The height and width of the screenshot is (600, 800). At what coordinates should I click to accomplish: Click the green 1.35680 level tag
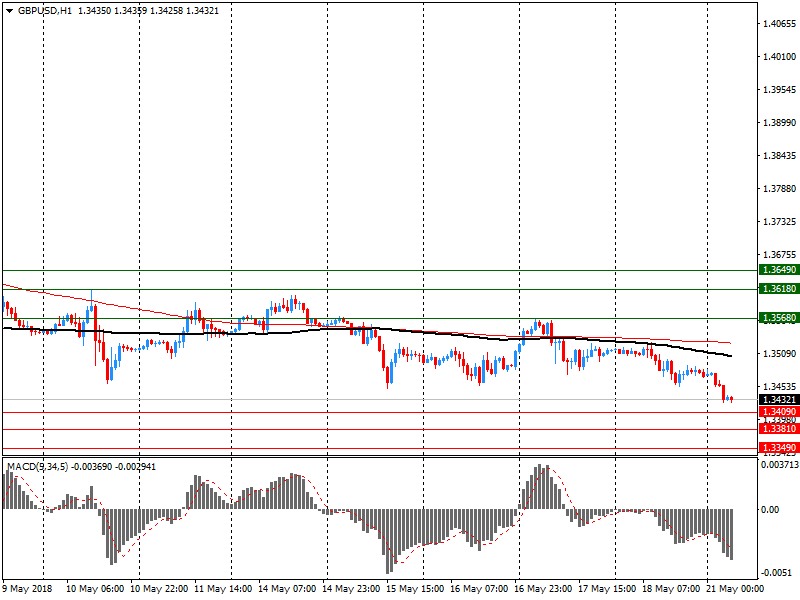tap(778, 318)
